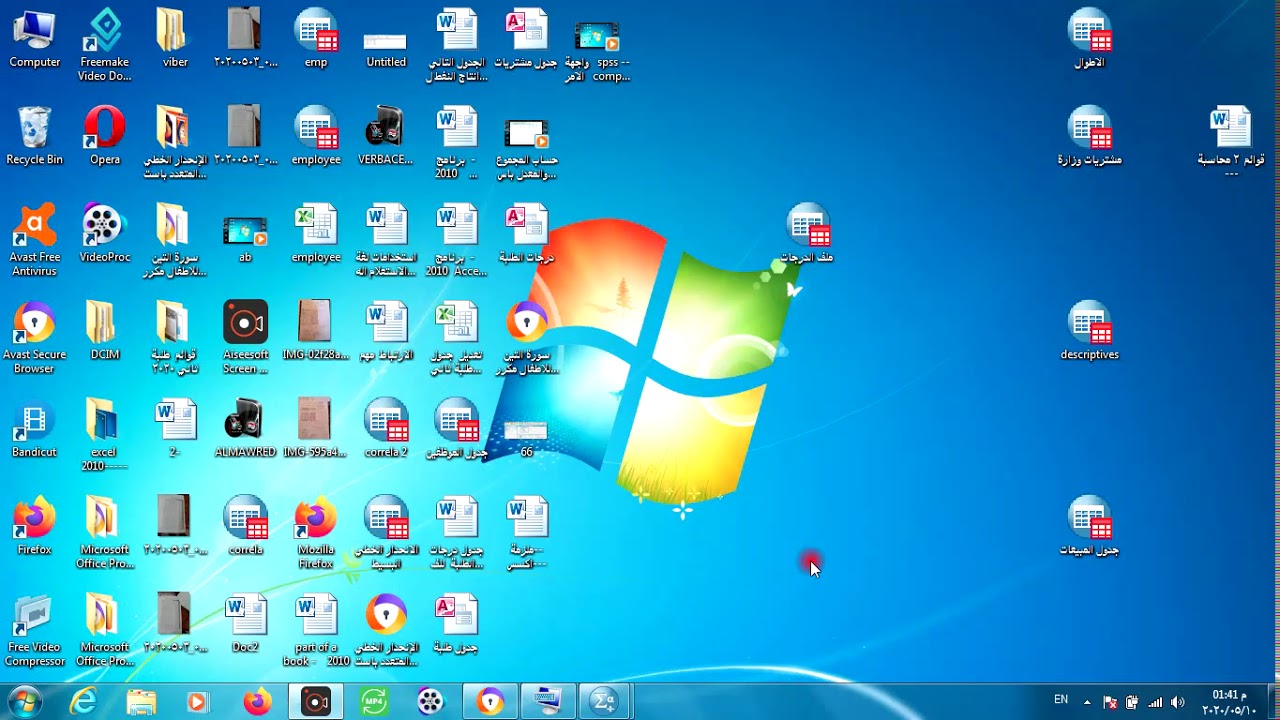The image size is (1280, 720).
Task: Select the ملف الدرجات data file icon
Action: (x=808, y=233)
